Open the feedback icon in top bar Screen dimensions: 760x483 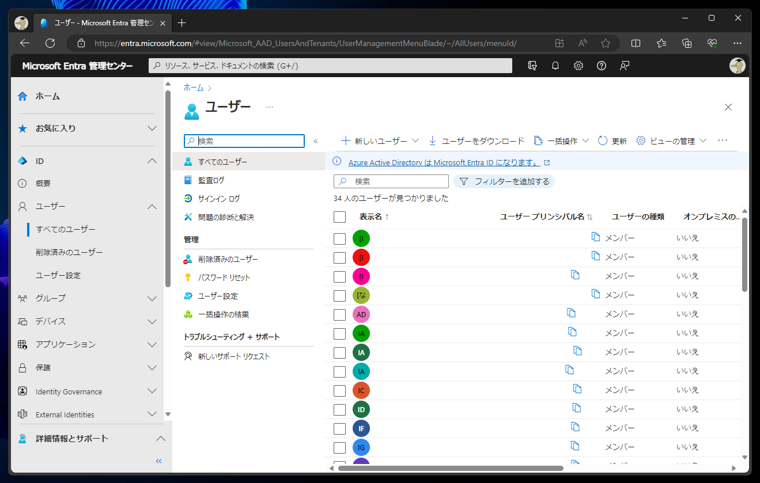click(x=625, y=66)
